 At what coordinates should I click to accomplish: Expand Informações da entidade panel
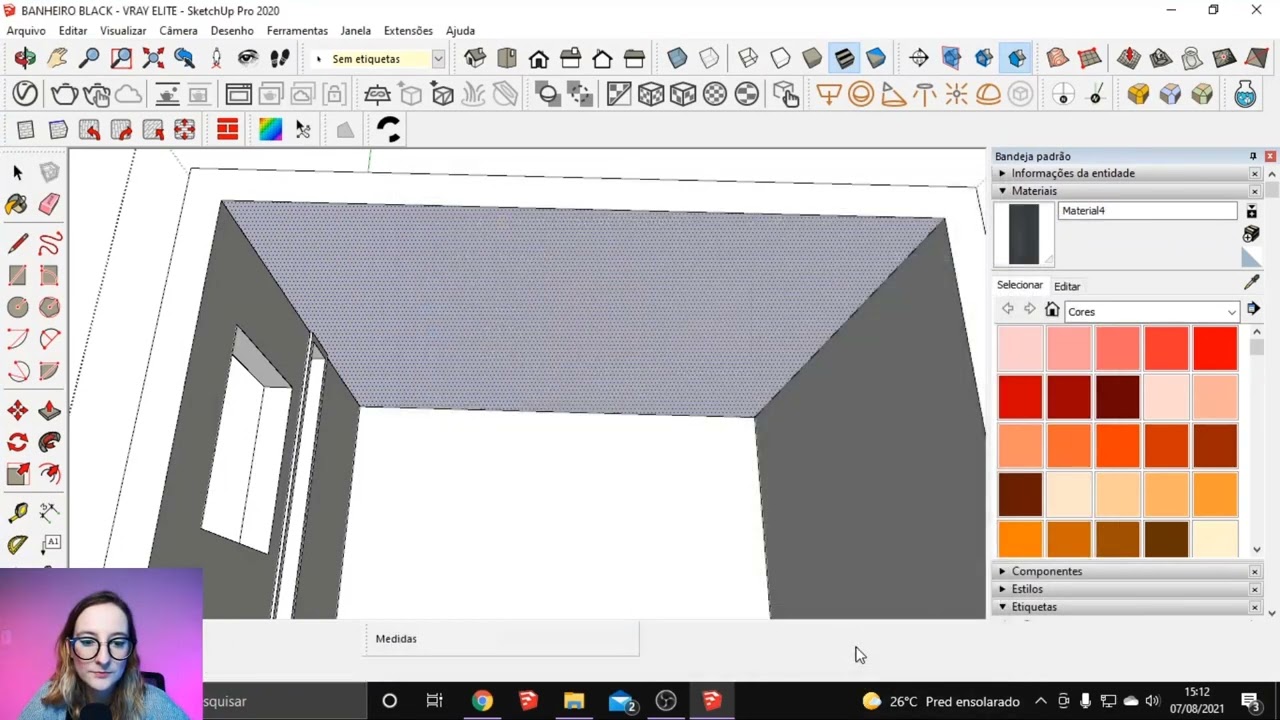pos(1124,173)
